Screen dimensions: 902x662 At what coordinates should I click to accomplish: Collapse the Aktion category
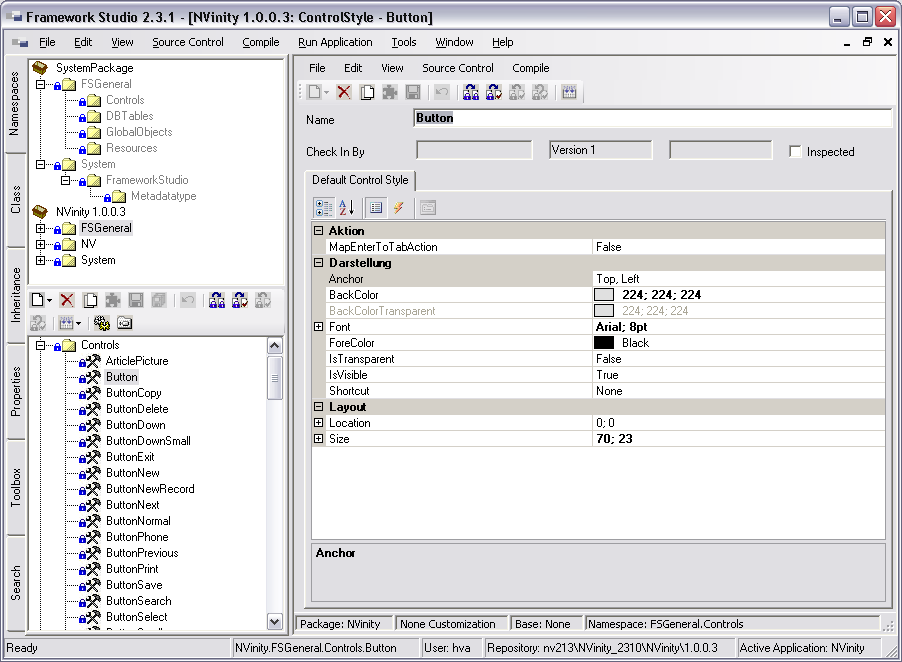tap(319, 231)
